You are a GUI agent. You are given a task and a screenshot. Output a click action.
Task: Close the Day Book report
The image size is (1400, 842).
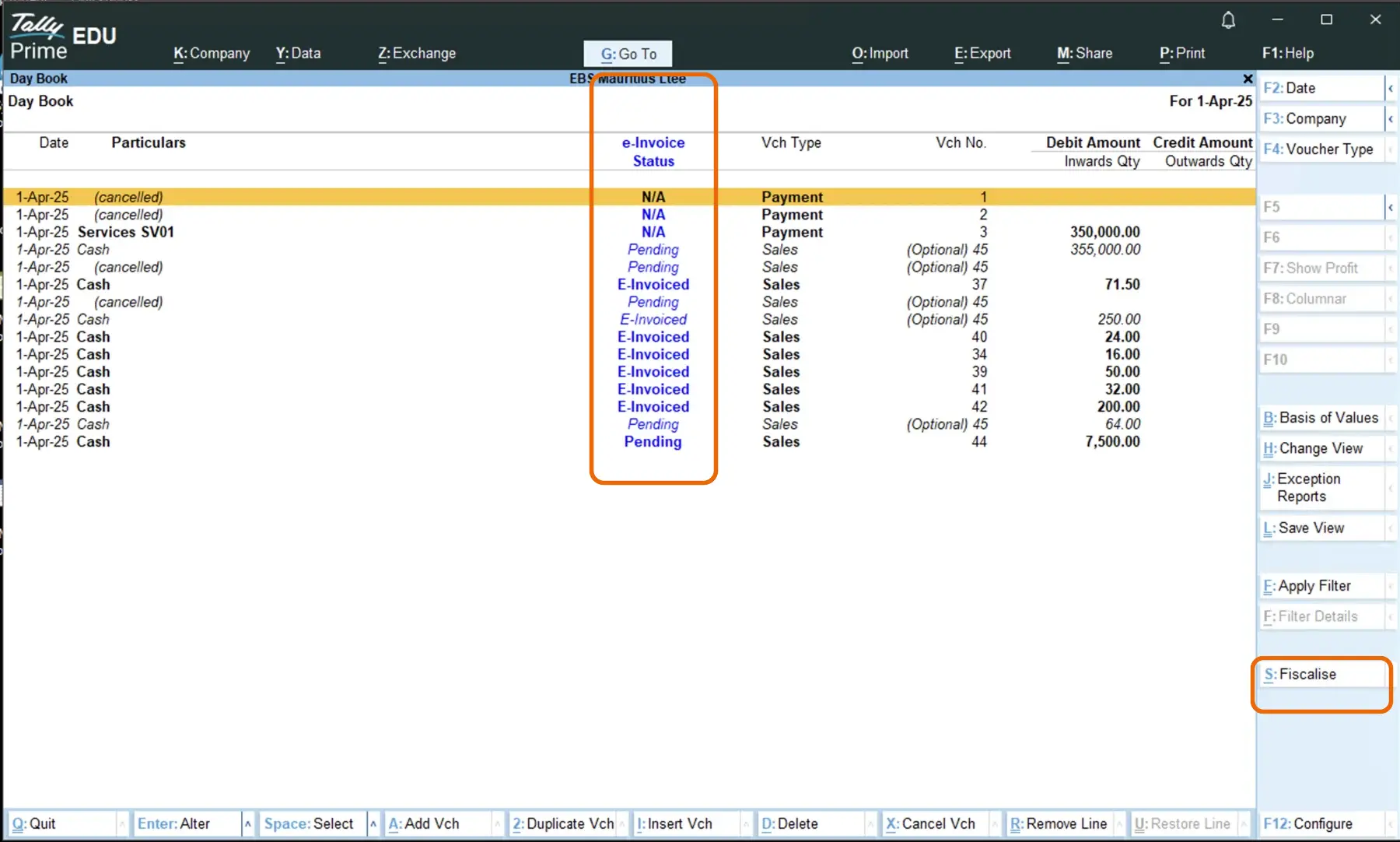[1248, 79]
